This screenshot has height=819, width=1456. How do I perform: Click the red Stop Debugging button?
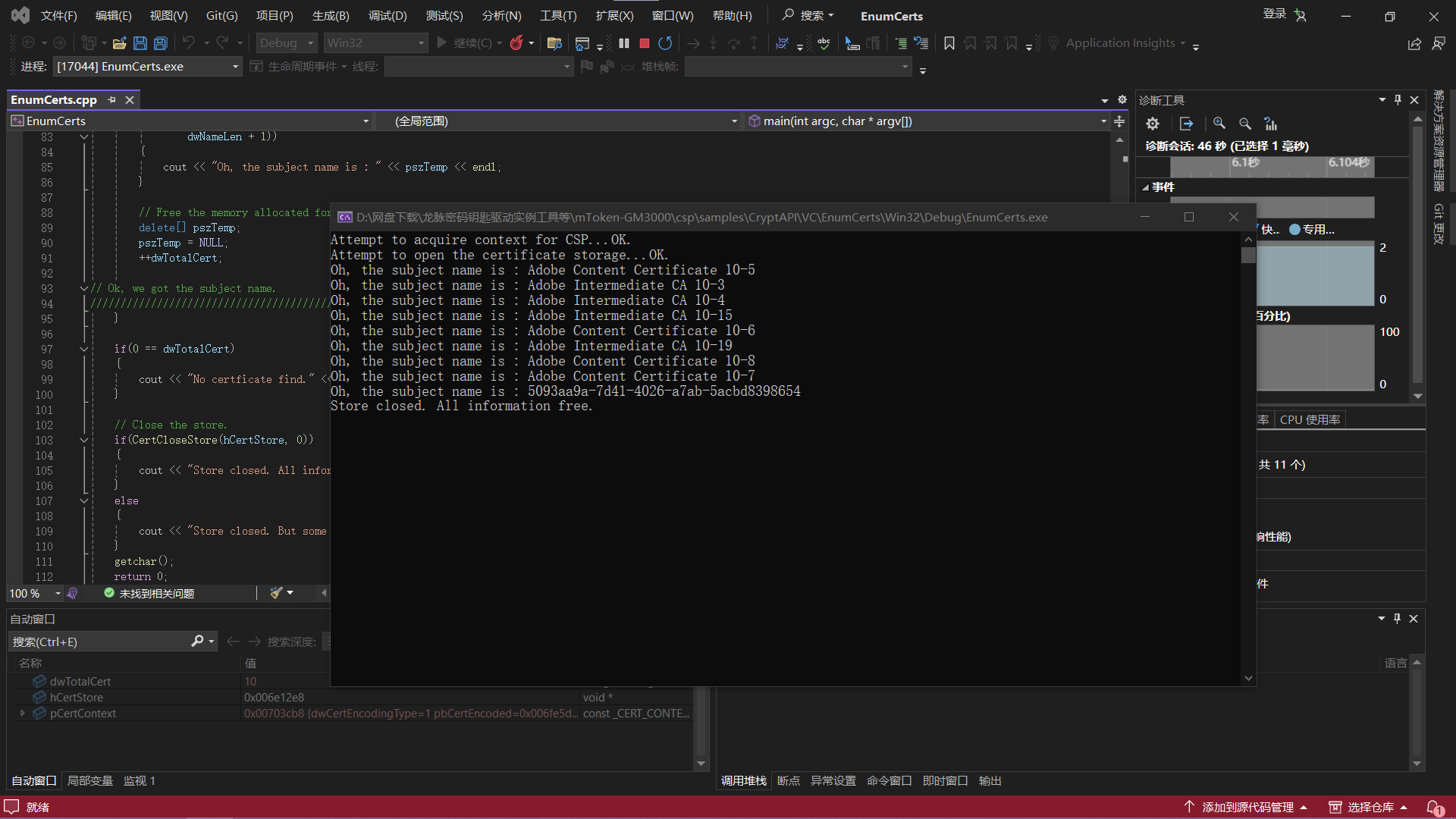[644, 43]
